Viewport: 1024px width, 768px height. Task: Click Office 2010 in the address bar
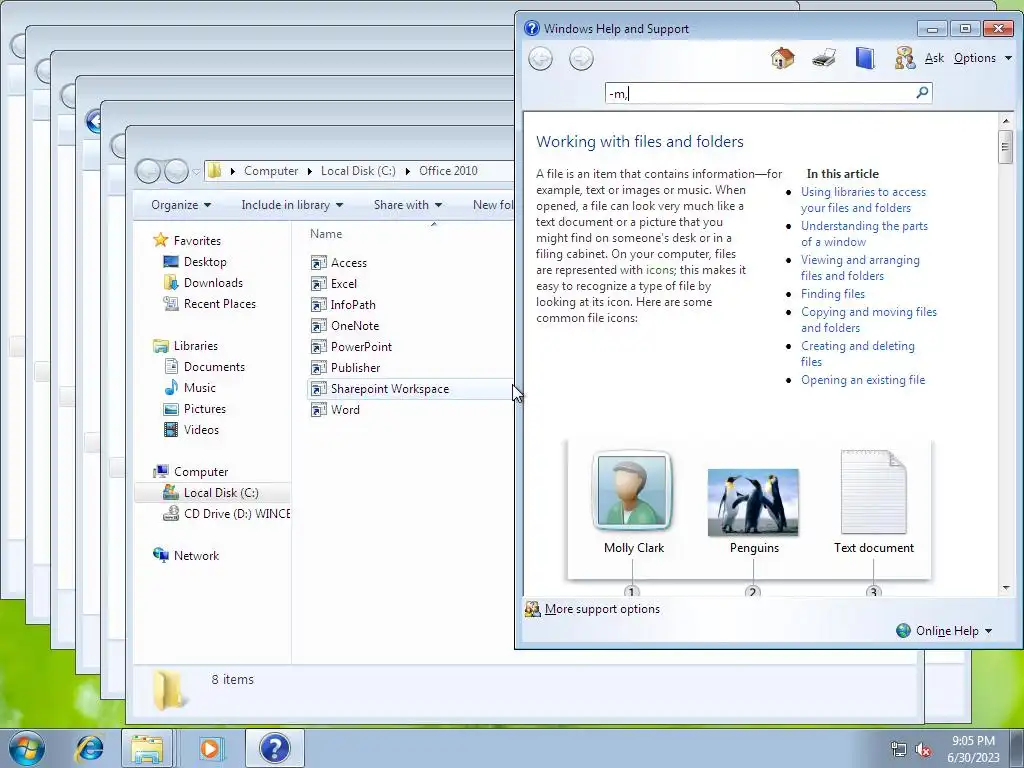coord(448,171)
